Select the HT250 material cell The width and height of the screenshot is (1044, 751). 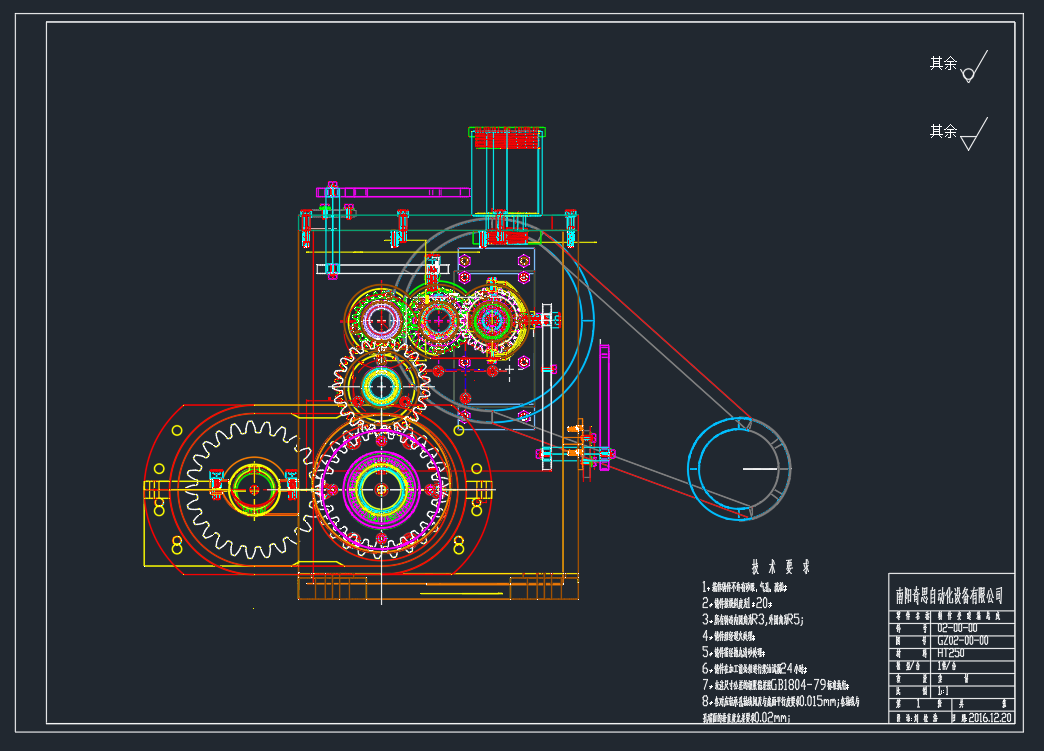951,651
